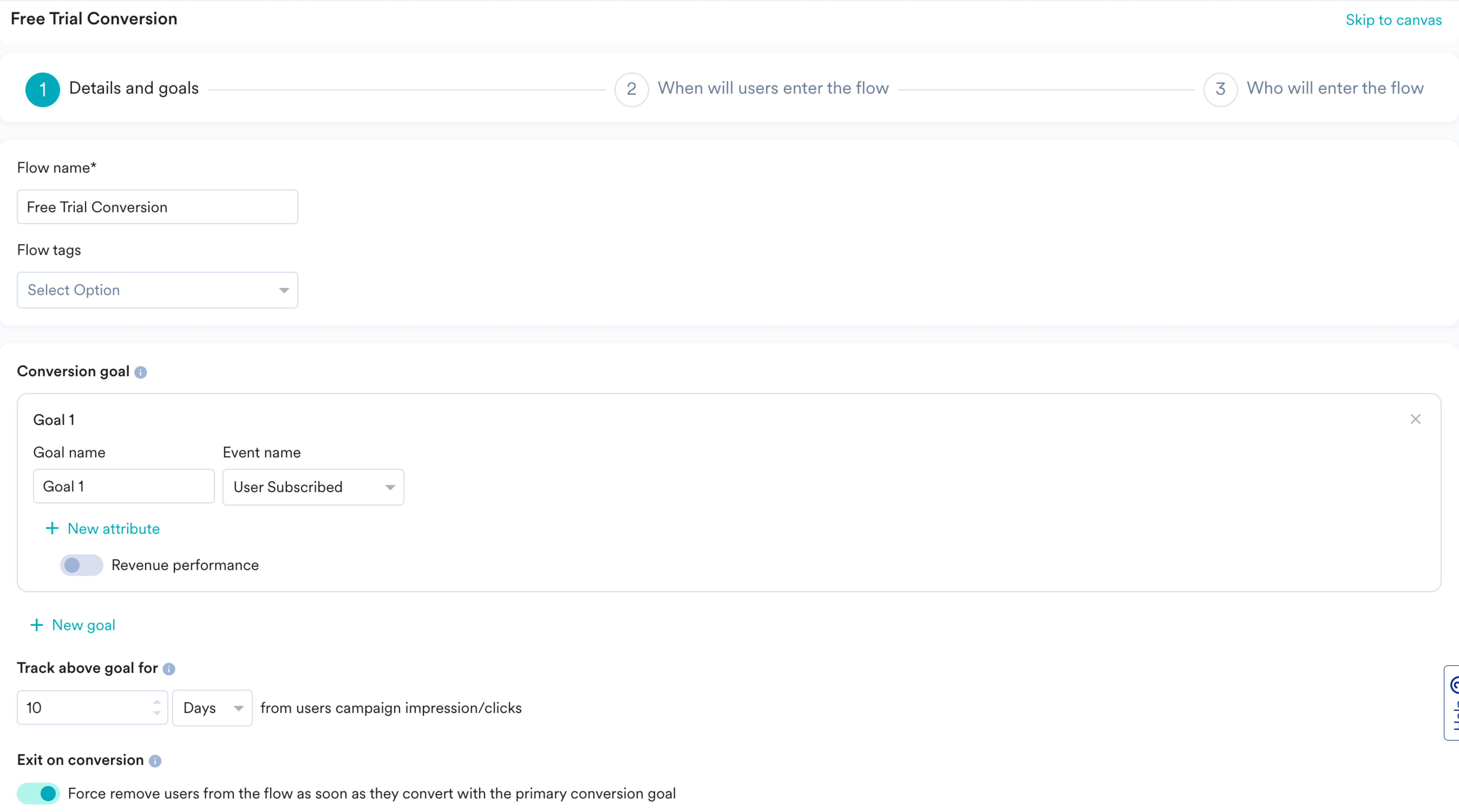
Task: Go to step 2 When will users enter
Action: (x=773, y=88)
